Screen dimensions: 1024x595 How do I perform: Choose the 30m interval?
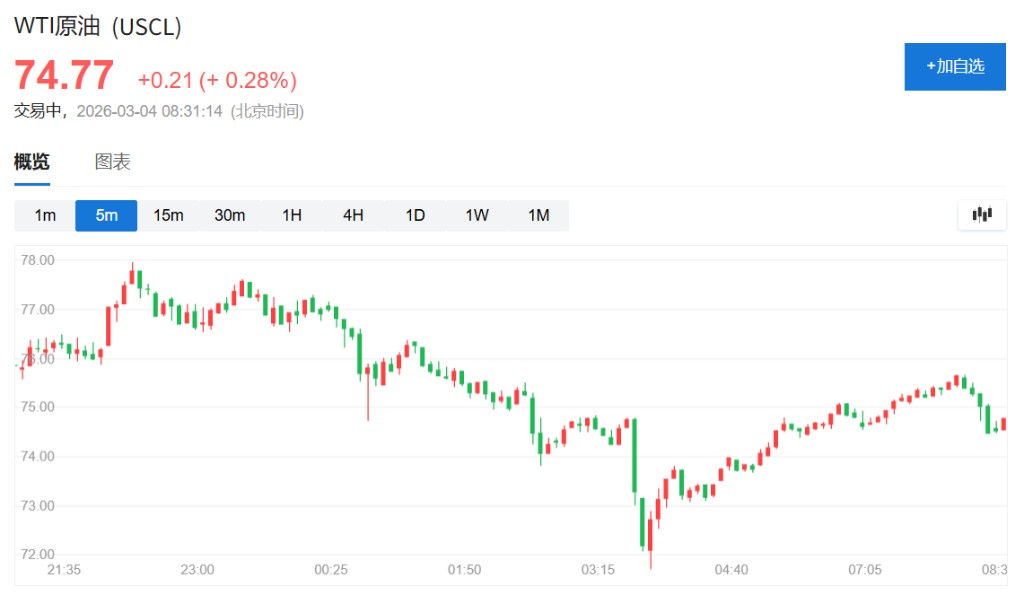(x=230, y=215)
